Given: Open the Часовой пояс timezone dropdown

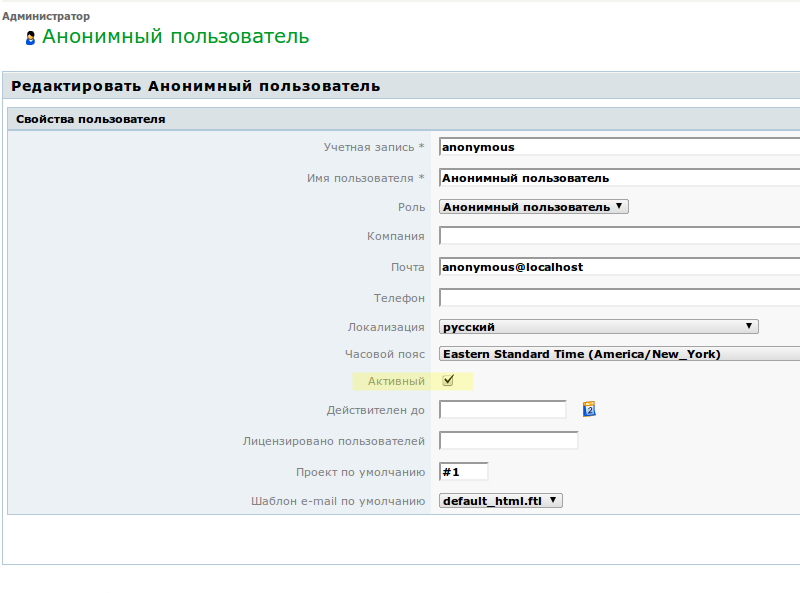Looking at the screenshot, I should pyautogui.click(x=620, y=354).
